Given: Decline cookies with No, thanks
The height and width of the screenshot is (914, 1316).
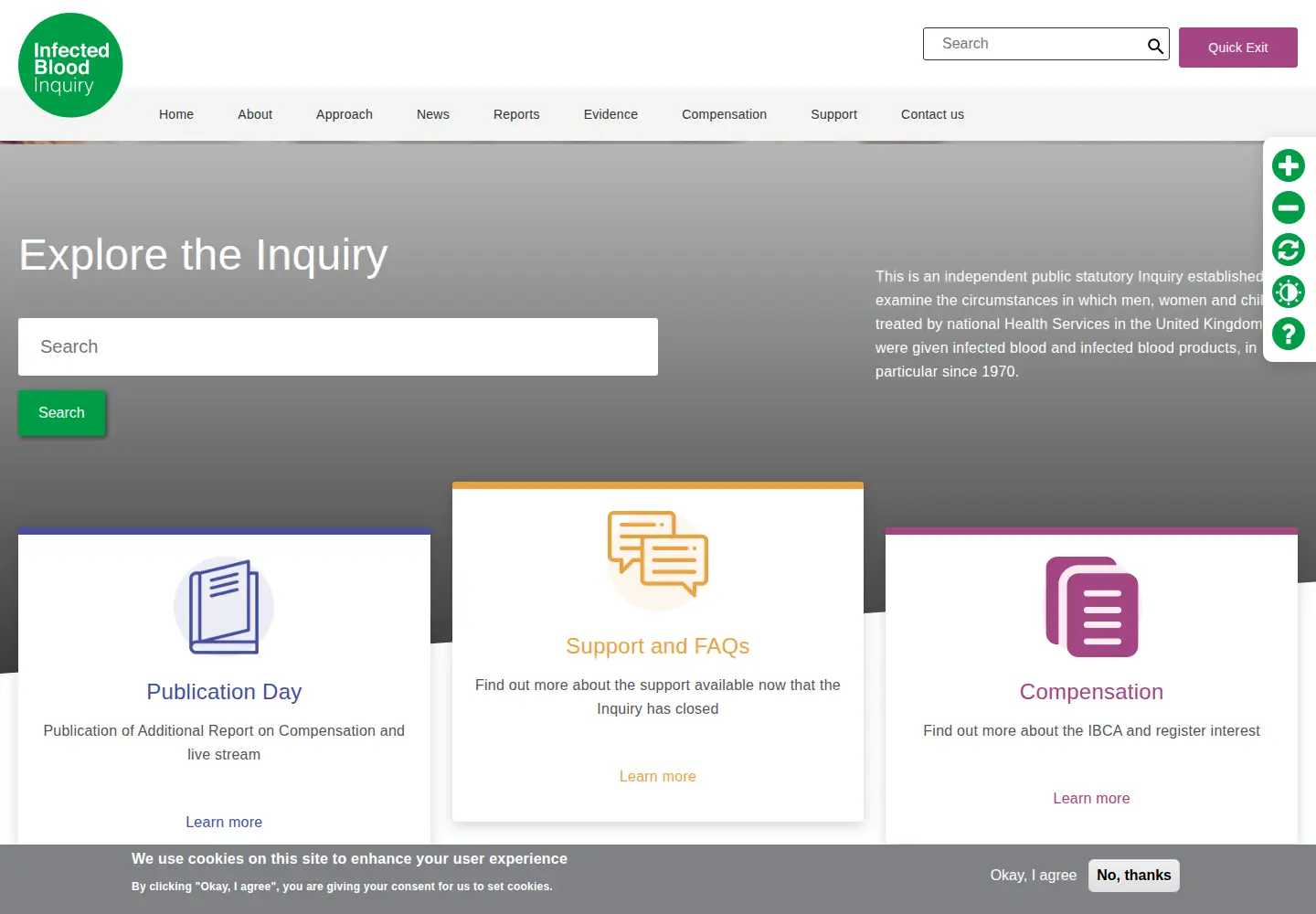Looking at the screenshot, I should click(1134, 876).
